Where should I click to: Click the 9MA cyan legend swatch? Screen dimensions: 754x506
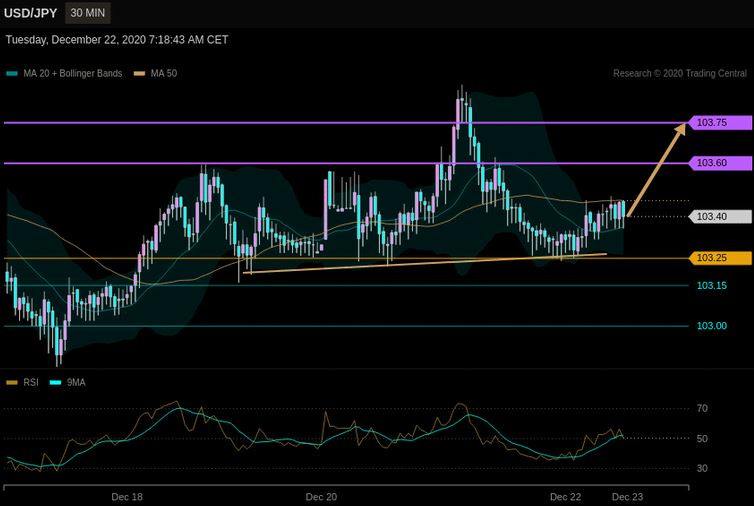(56, 383)
